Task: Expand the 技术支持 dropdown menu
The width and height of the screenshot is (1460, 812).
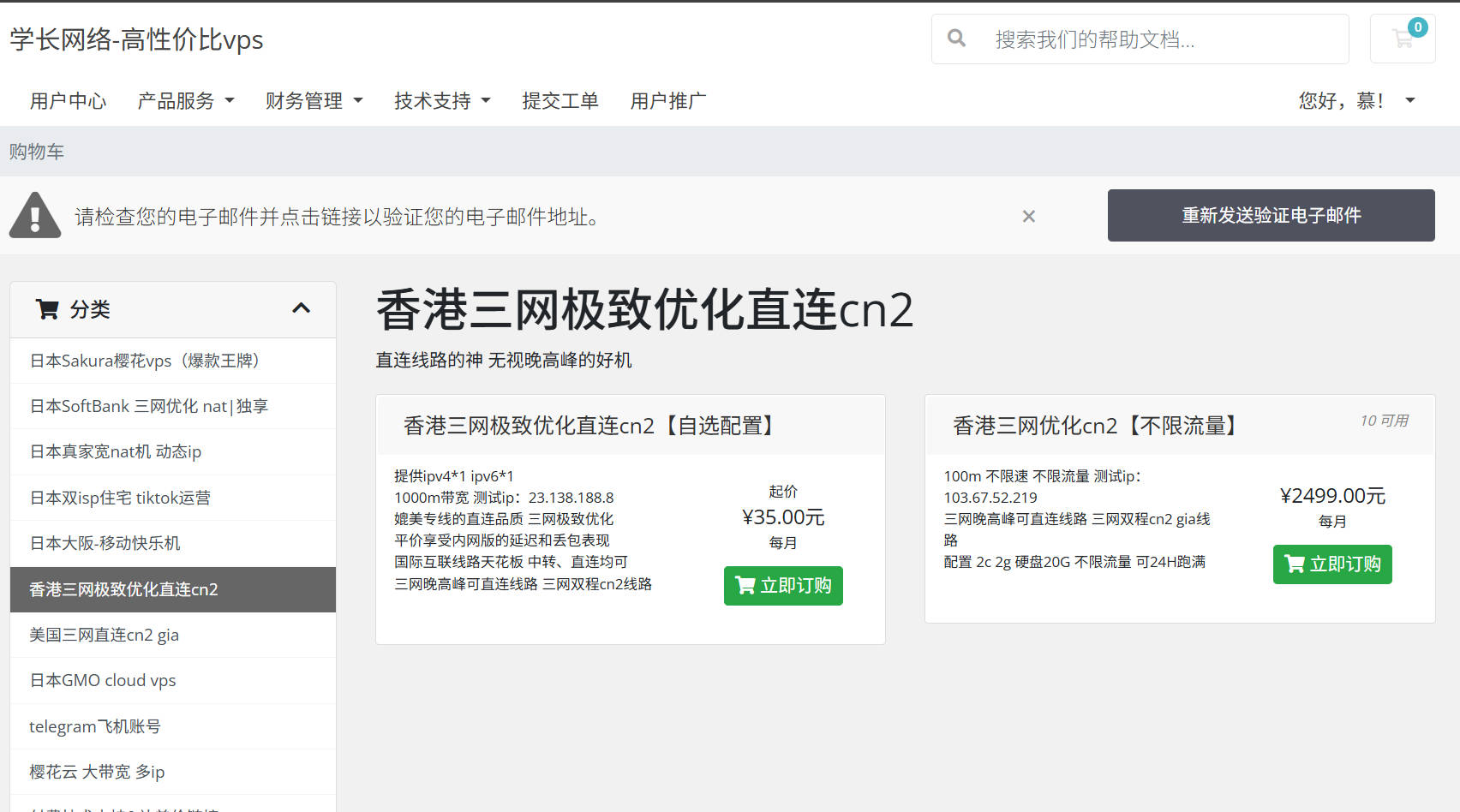Action: [442, 101]
